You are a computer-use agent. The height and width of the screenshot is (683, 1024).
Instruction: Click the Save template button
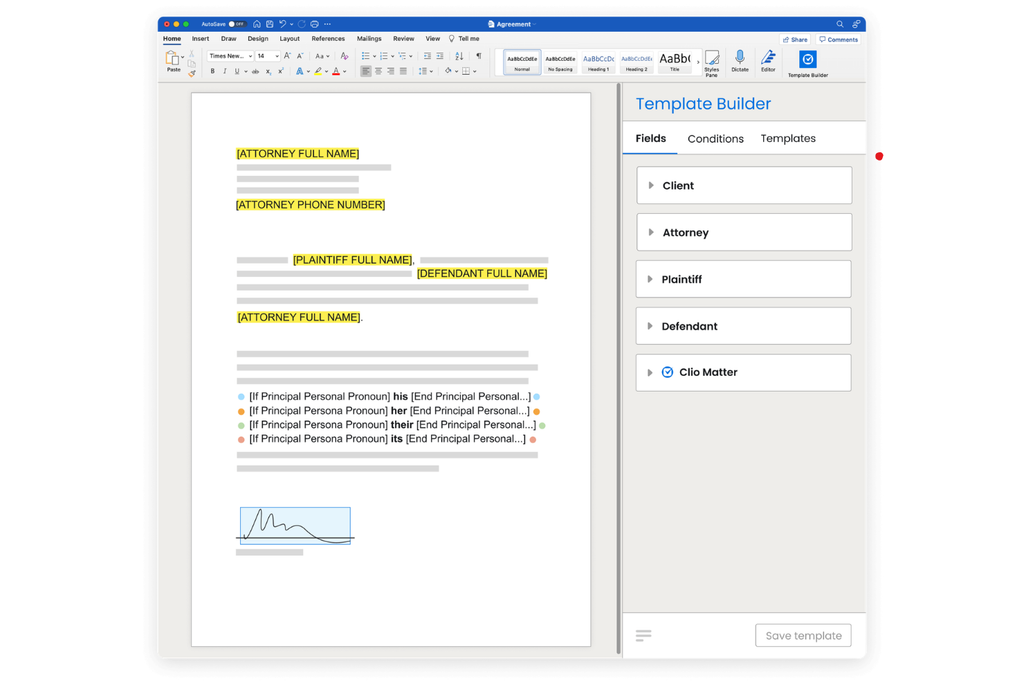point(803,635)
